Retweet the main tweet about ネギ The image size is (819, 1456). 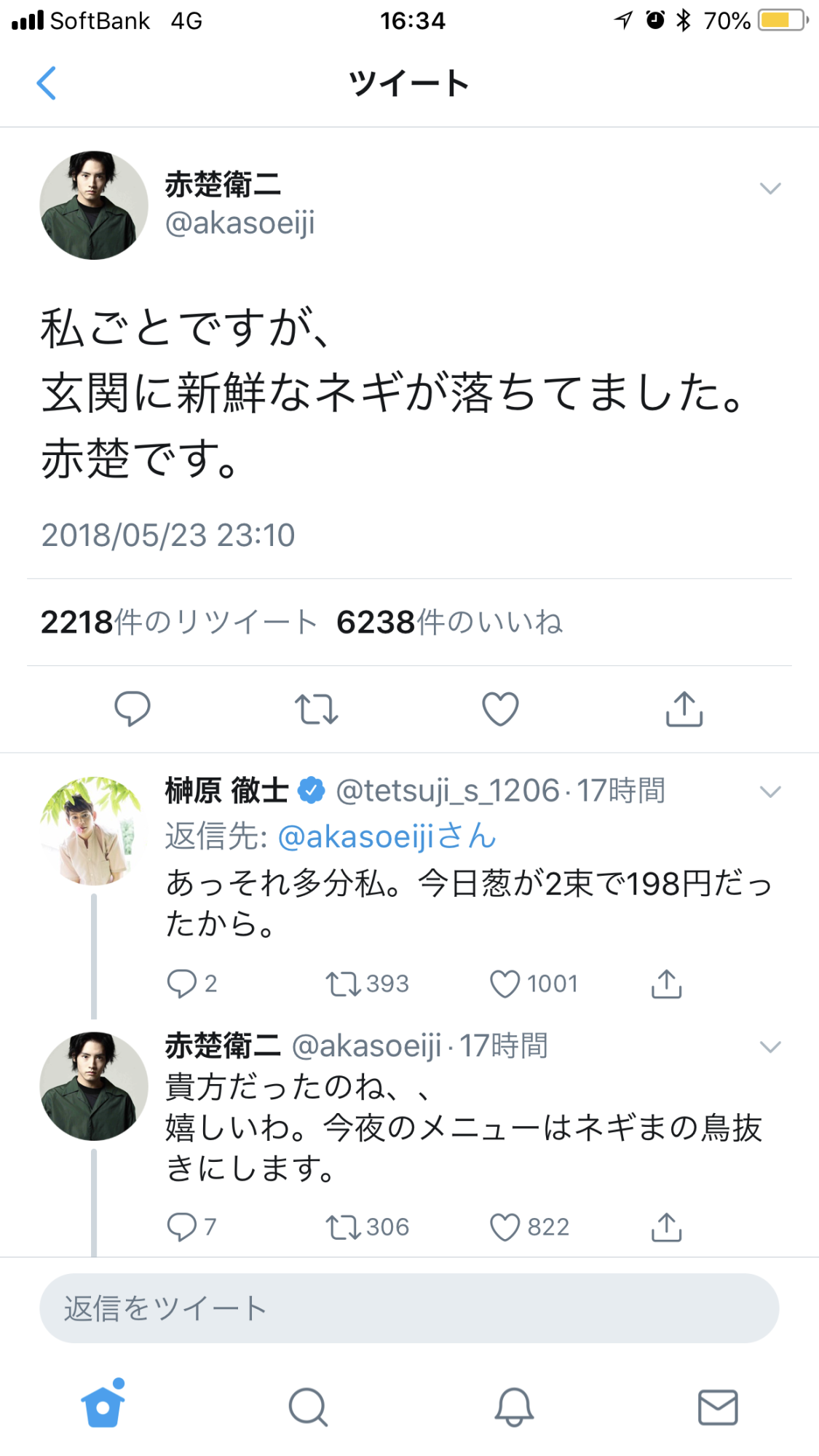coord(316,709)
